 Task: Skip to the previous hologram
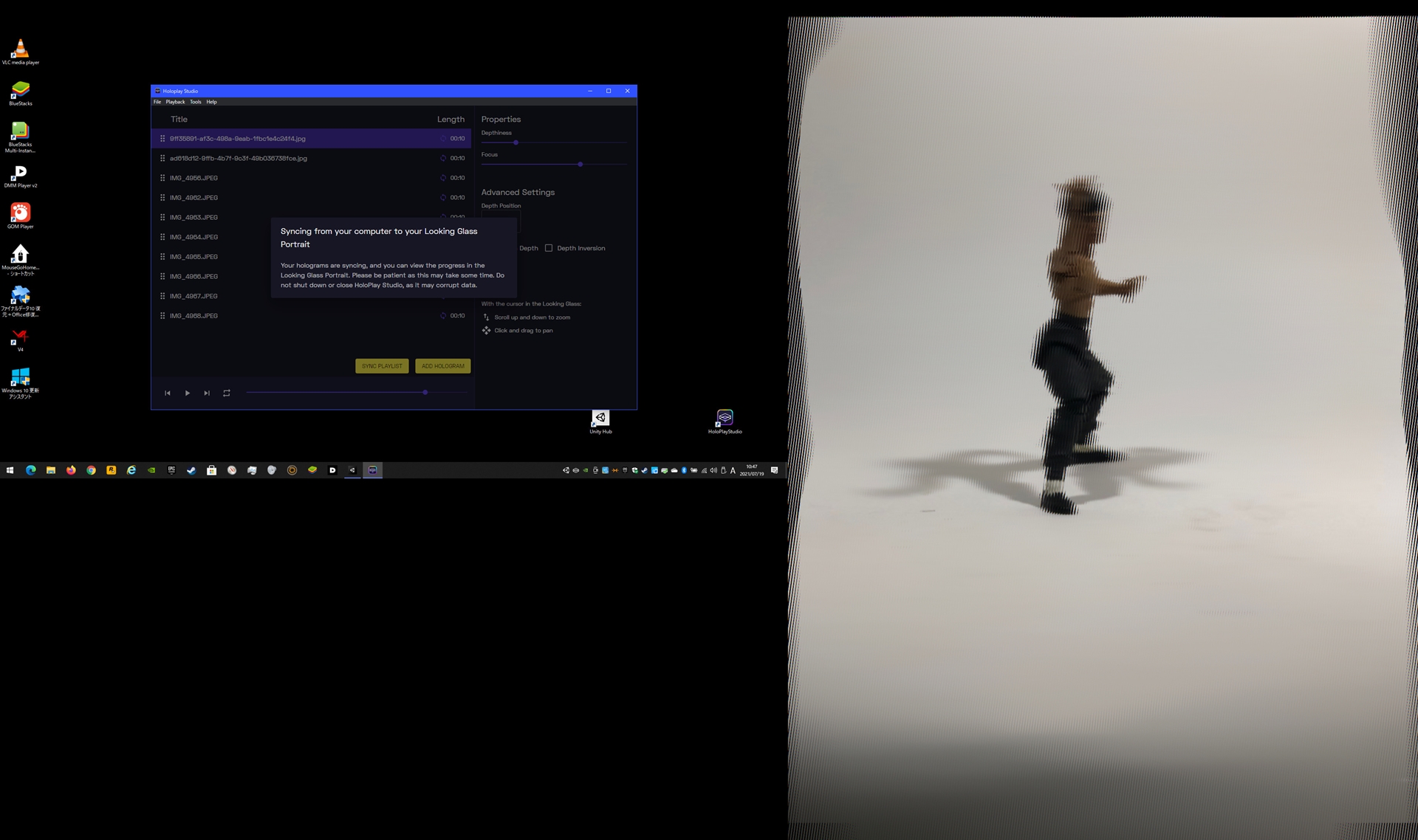click(168, 393)
